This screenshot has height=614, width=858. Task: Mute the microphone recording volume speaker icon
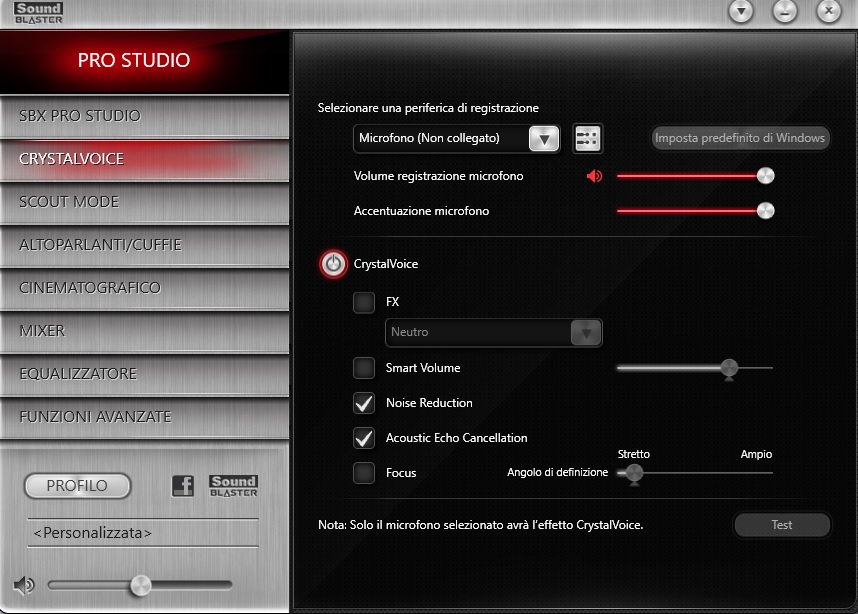pos(594,176)
